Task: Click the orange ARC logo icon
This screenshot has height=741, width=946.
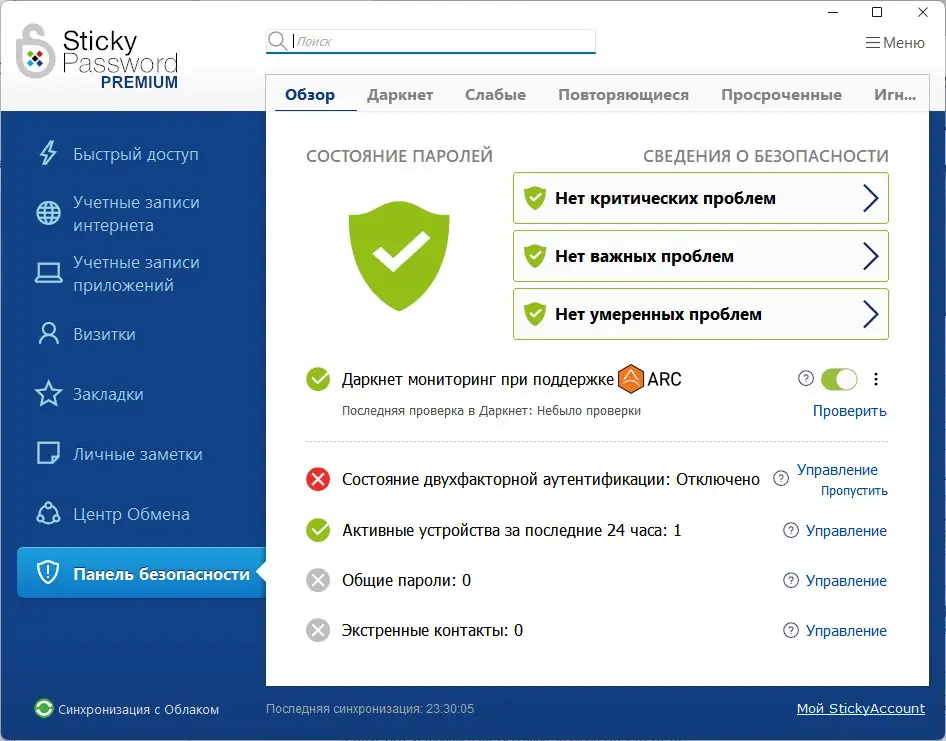Action: [x=631, y=379]
